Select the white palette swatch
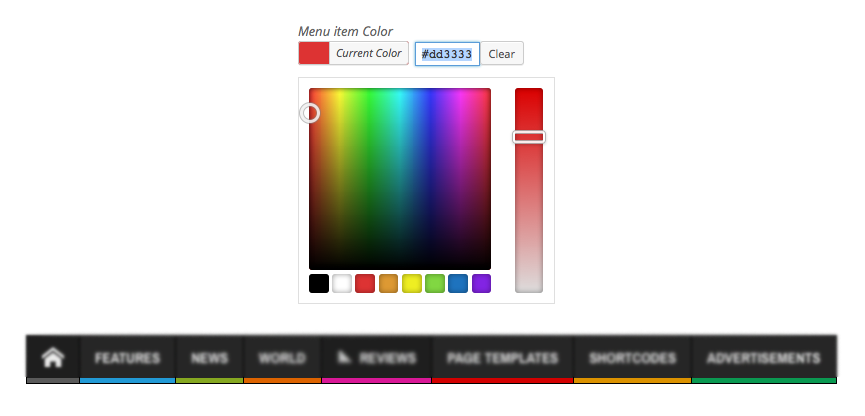The width and height of the screenshot is (865, 416). click(x=342, y=284)
